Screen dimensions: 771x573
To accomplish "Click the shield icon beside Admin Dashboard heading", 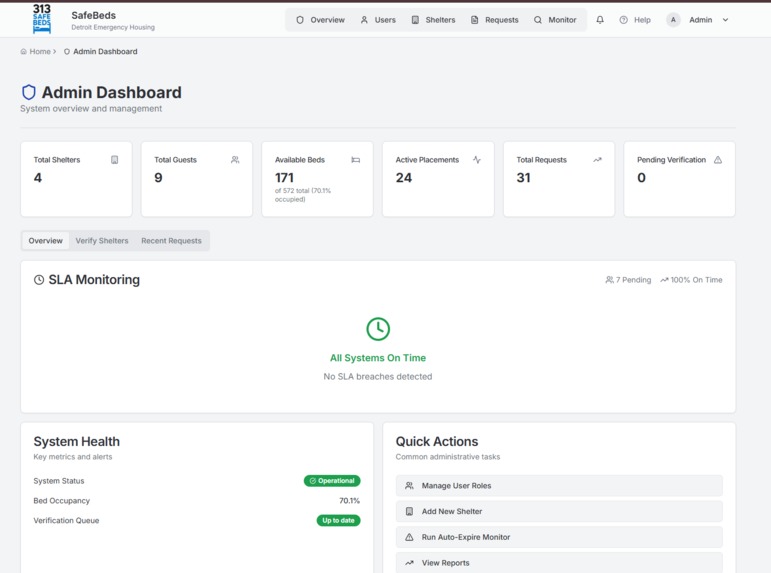I will coord(29,92).
